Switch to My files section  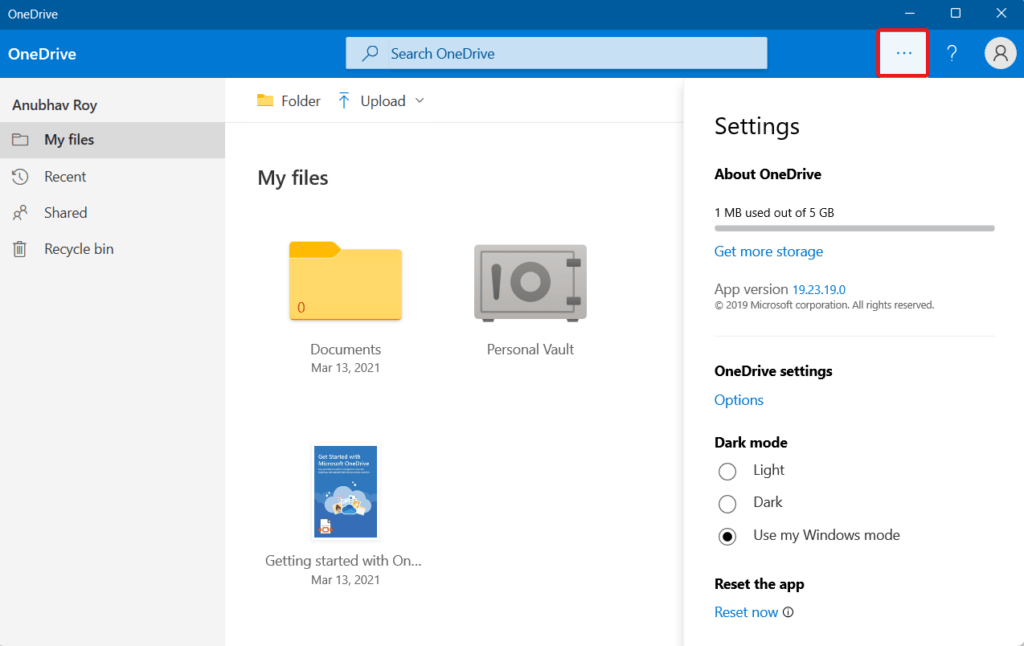click(x=69, y=140)
